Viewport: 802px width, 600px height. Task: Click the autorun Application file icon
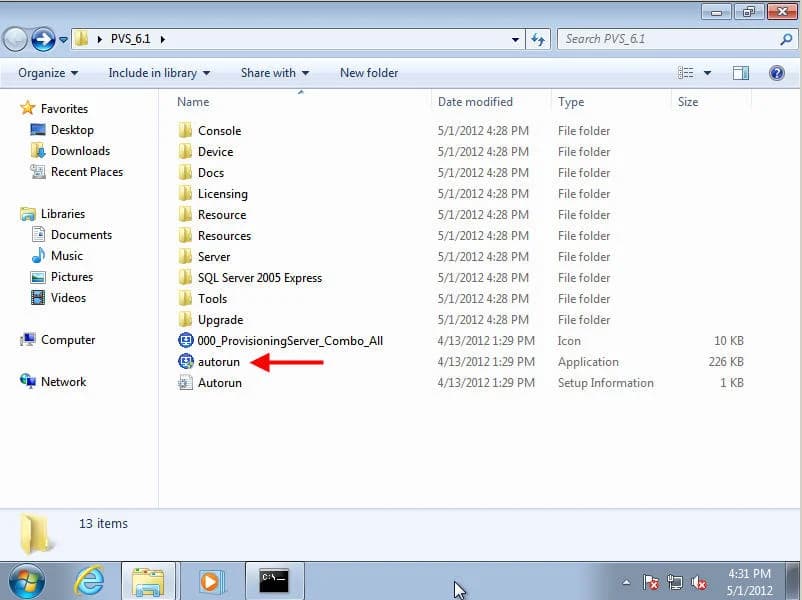(185, 361)
